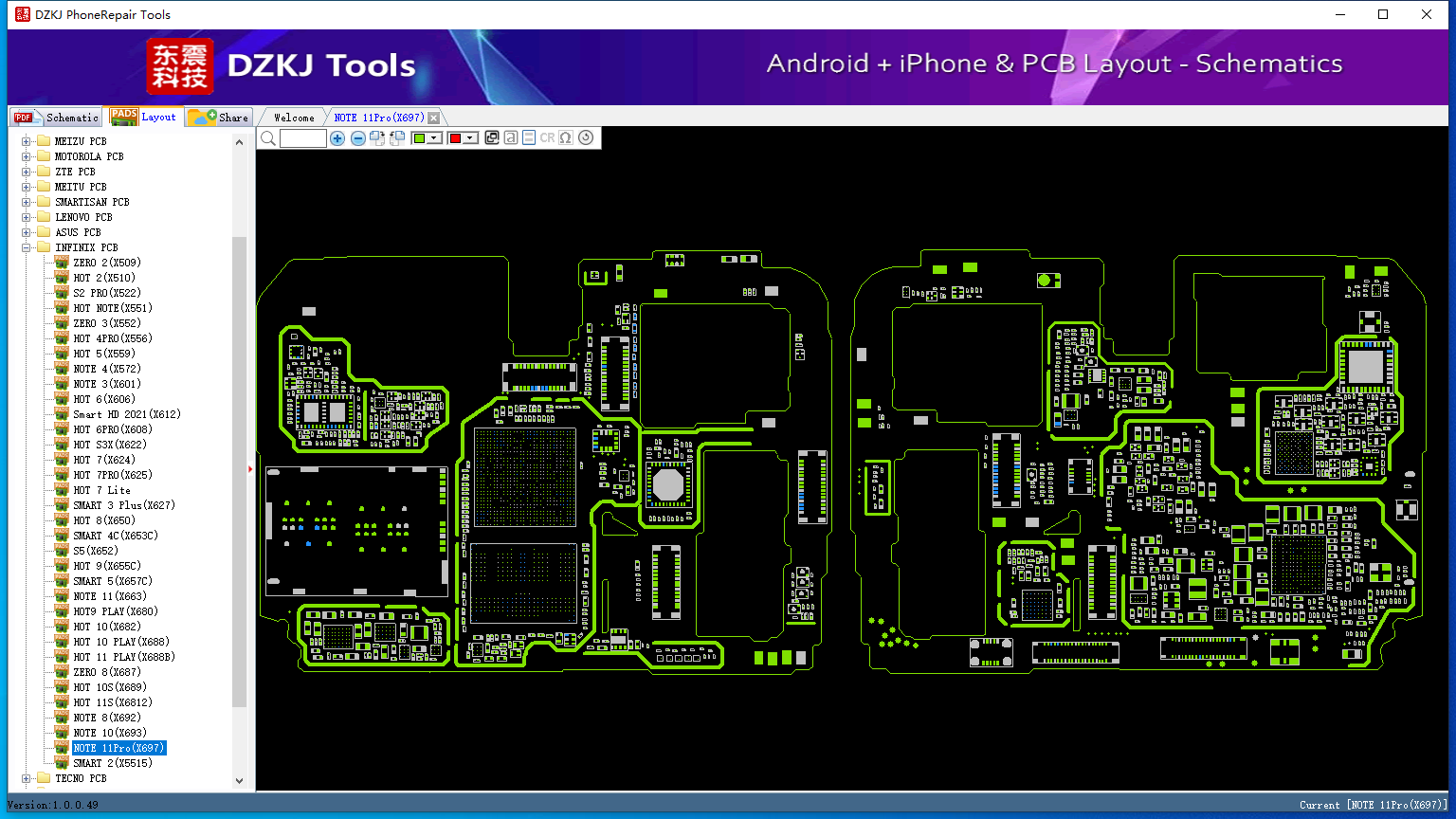The image size is (1456, 819).
Task: Toggle the blue layer display icon
Action: [529, 137]
